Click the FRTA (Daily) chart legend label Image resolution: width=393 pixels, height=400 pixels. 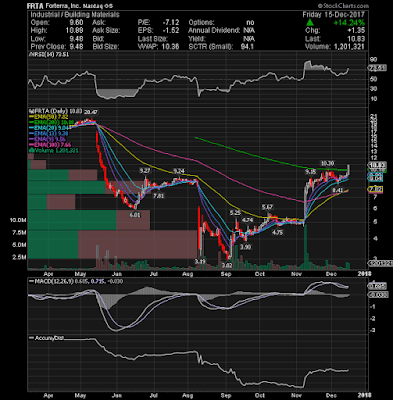pyautogui.click(x=56, y=111)
